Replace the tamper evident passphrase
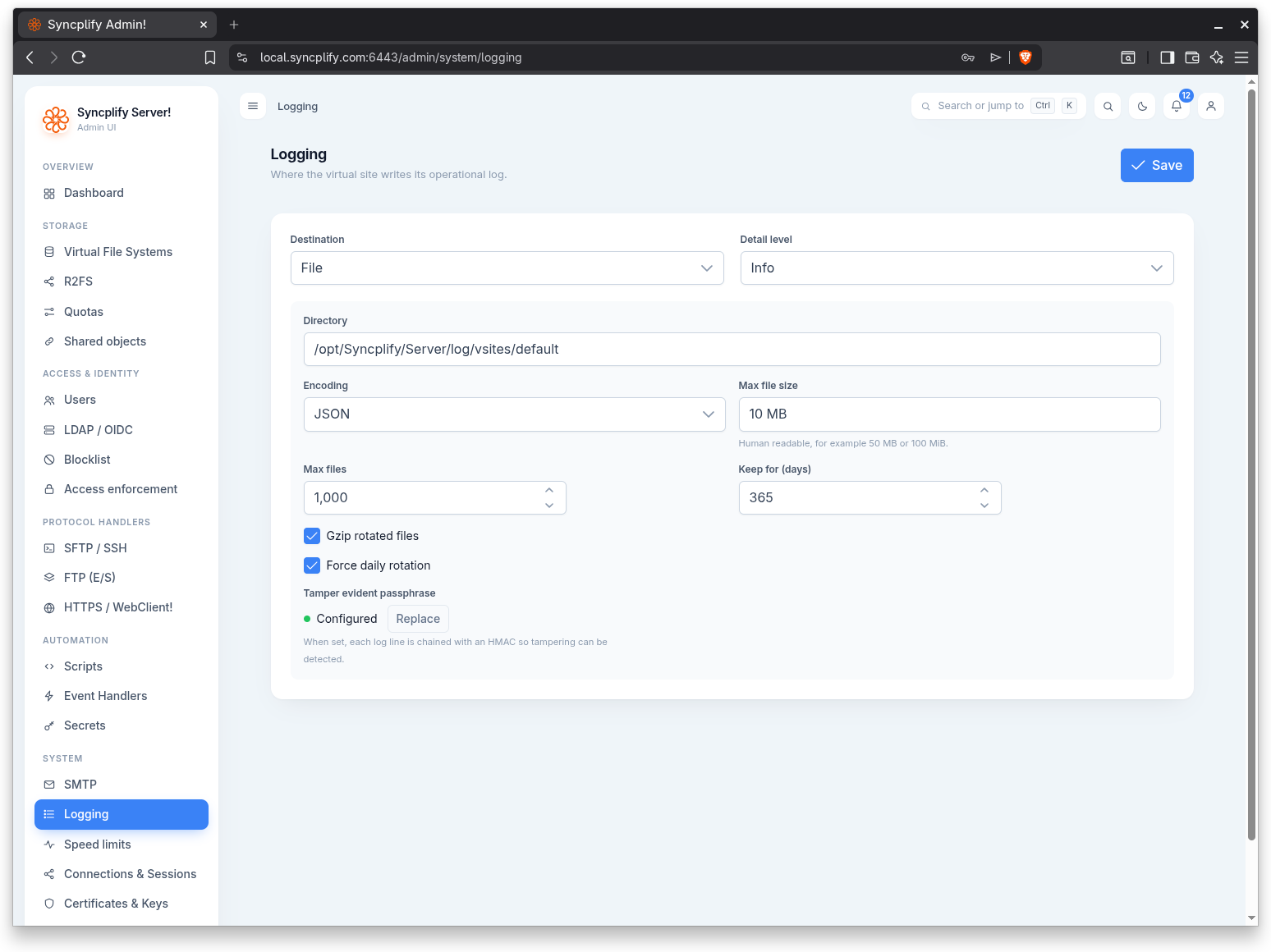The image size is (1271, 952). [418, 619]
